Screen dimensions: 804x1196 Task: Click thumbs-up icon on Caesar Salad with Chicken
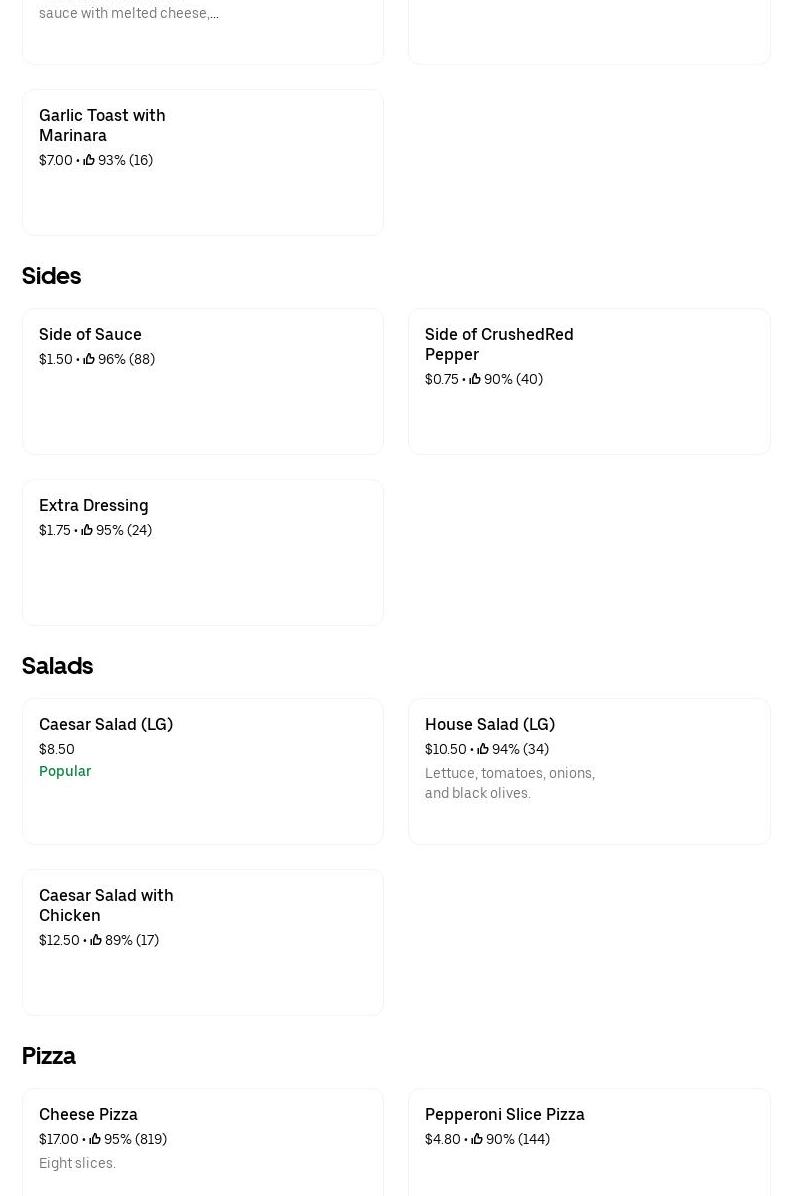[x=96, y=940]
